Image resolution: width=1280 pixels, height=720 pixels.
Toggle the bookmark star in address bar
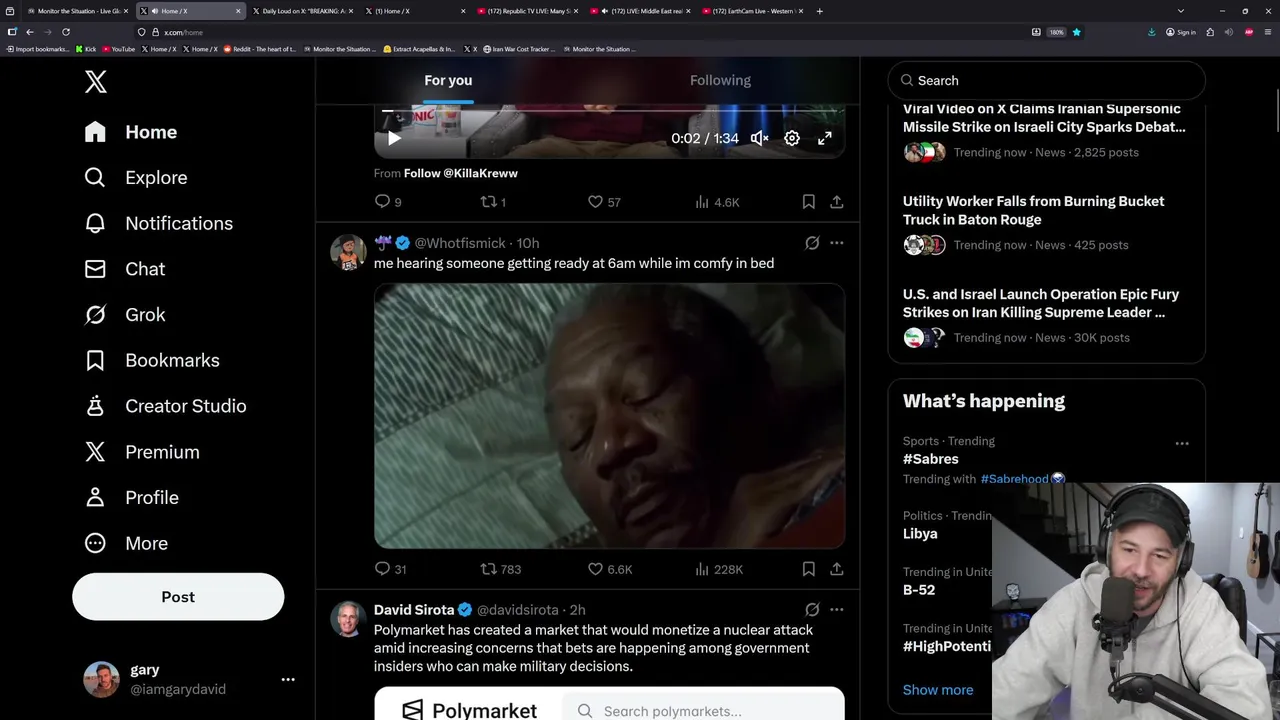[1077, 32]
